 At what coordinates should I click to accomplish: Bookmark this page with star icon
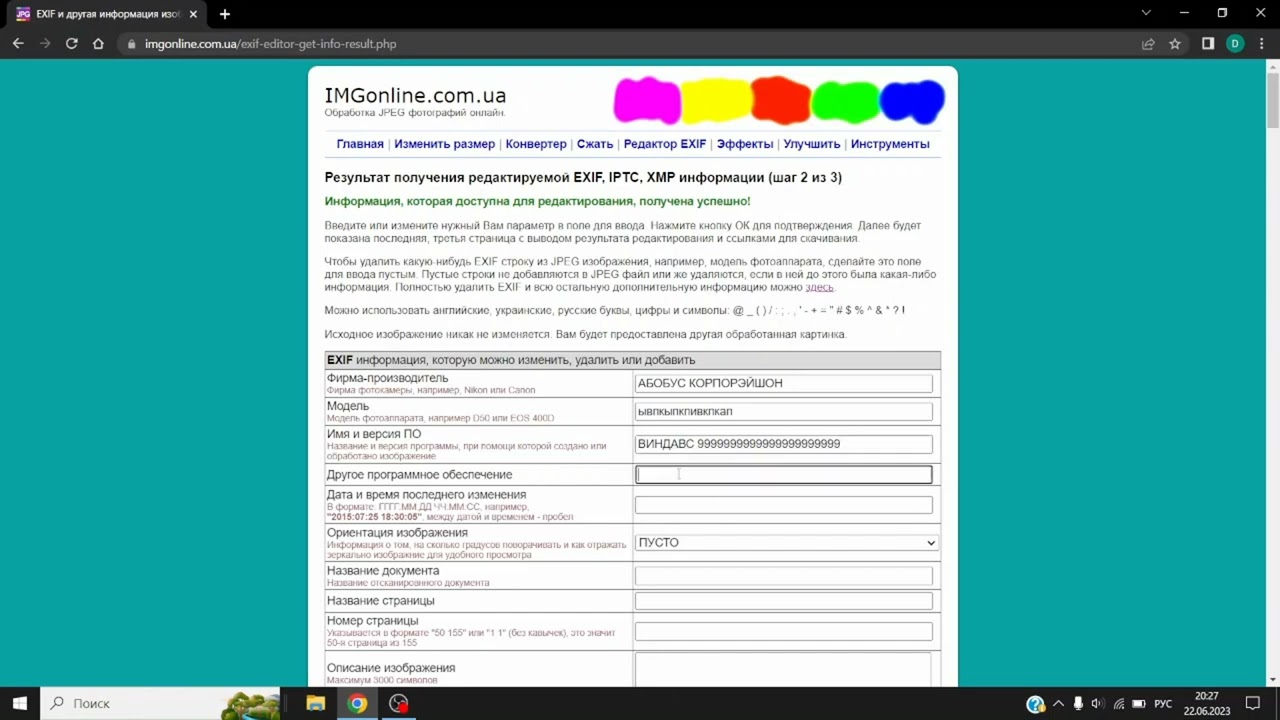click(x=1175, y=44)
